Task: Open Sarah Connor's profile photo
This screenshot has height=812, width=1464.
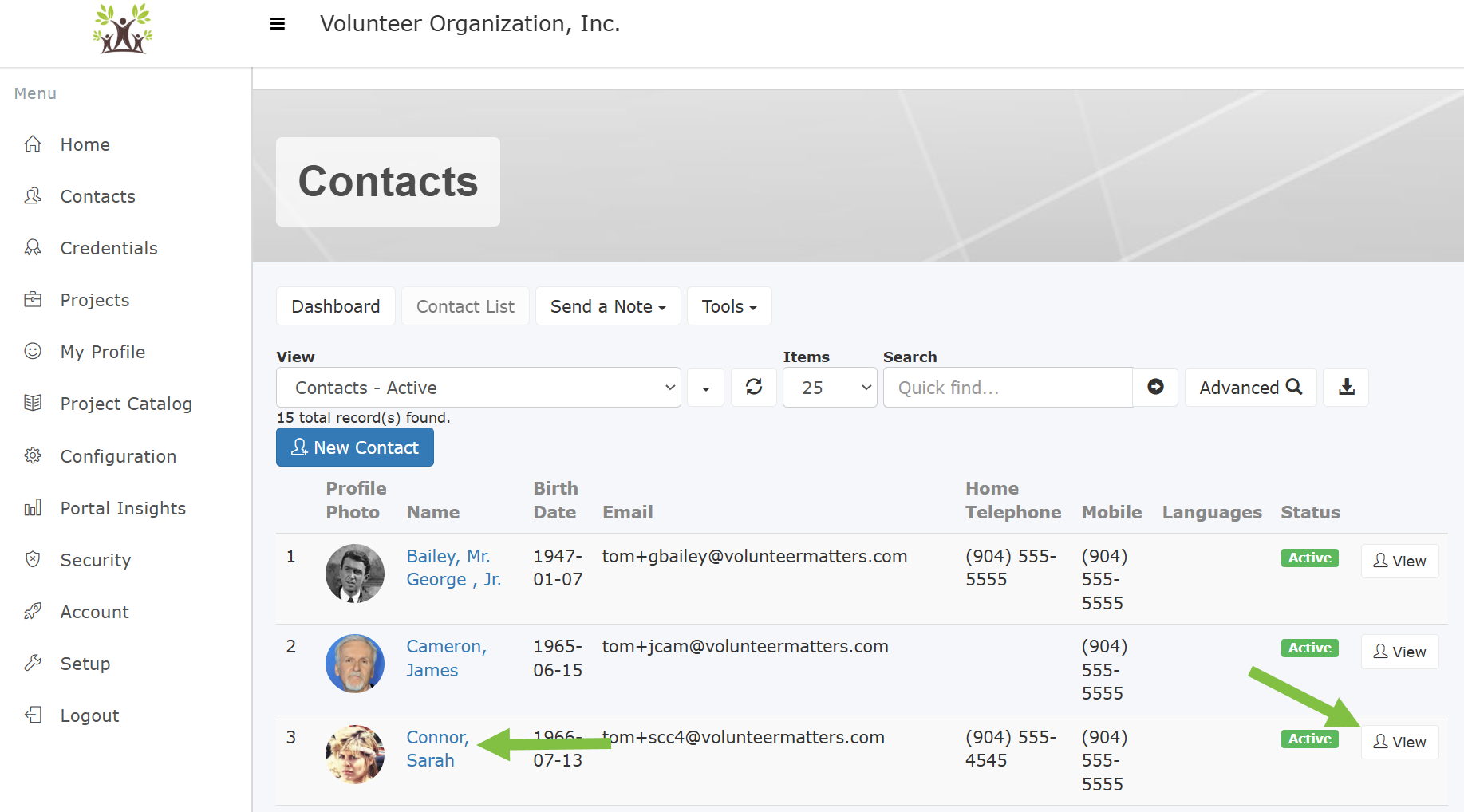Action: pos(355,755)
